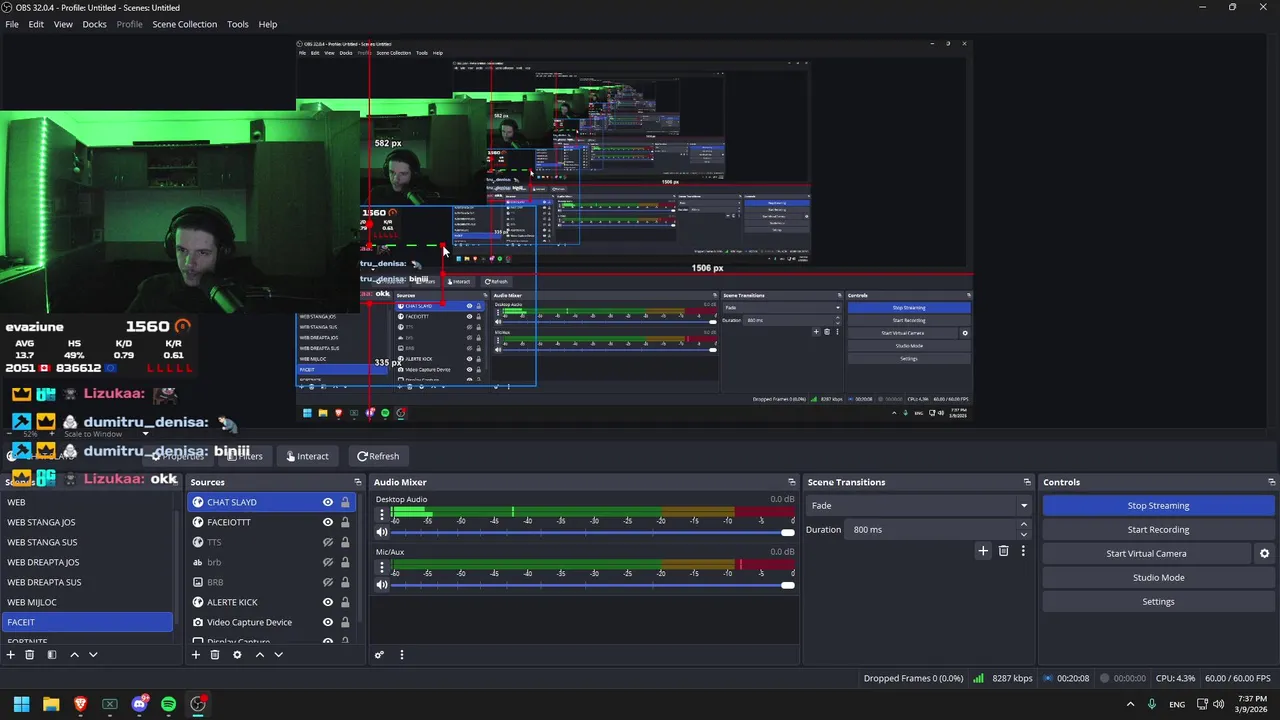Click the Start Virtual Camera button

tap(1146, 553)
